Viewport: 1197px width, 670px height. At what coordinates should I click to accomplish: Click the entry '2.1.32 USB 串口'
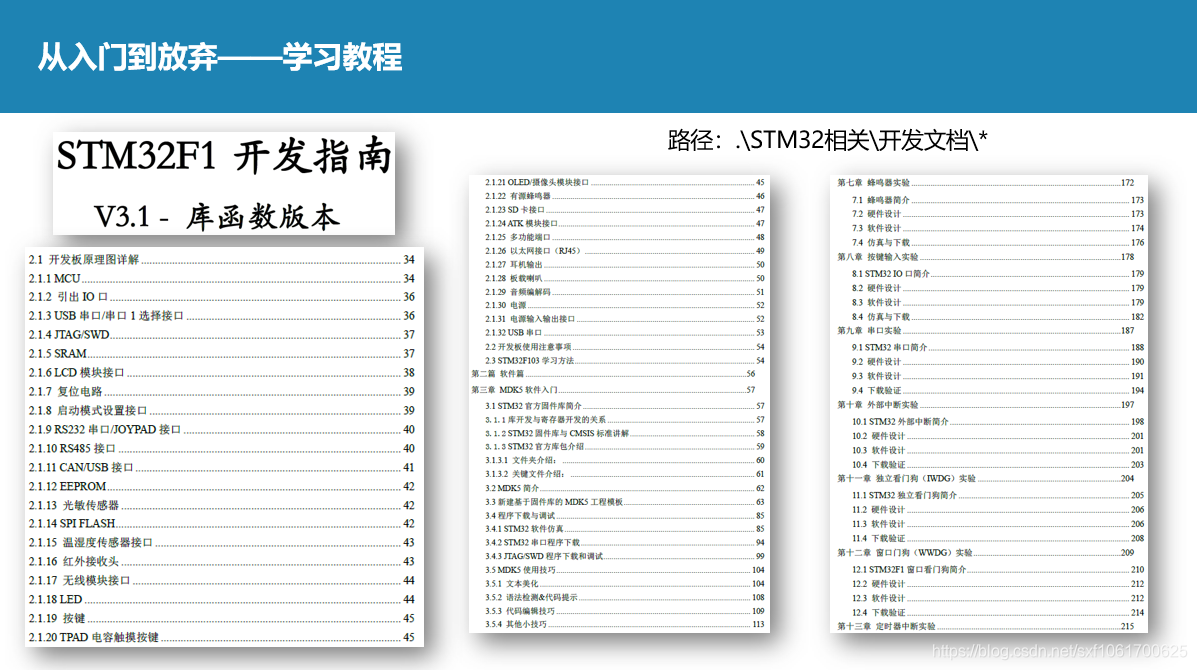pos(624,333)
